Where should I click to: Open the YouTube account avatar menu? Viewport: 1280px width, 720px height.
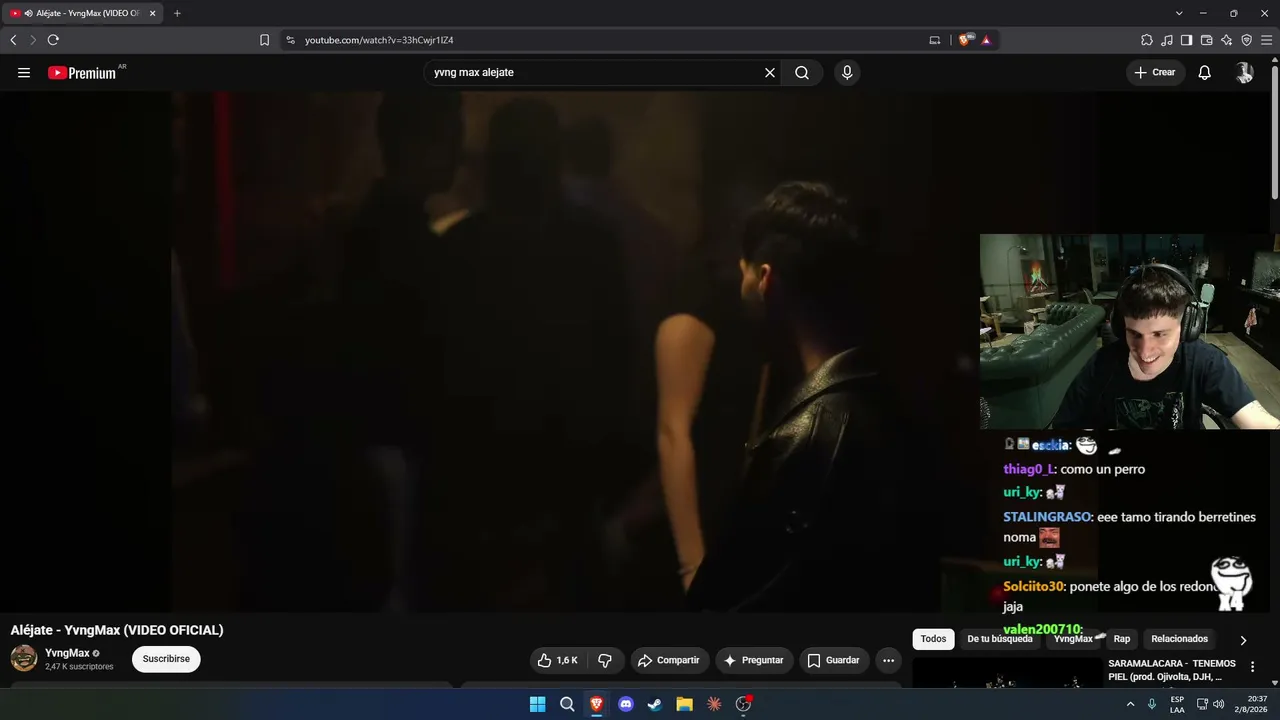click(1244, 73)
